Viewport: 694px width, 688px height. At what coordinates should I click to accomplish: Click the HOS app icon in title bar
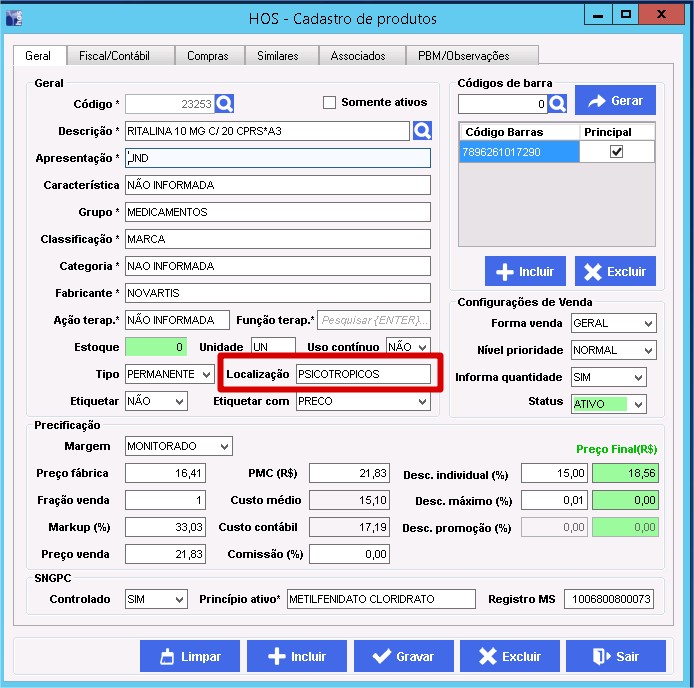[x=15, y=15]
